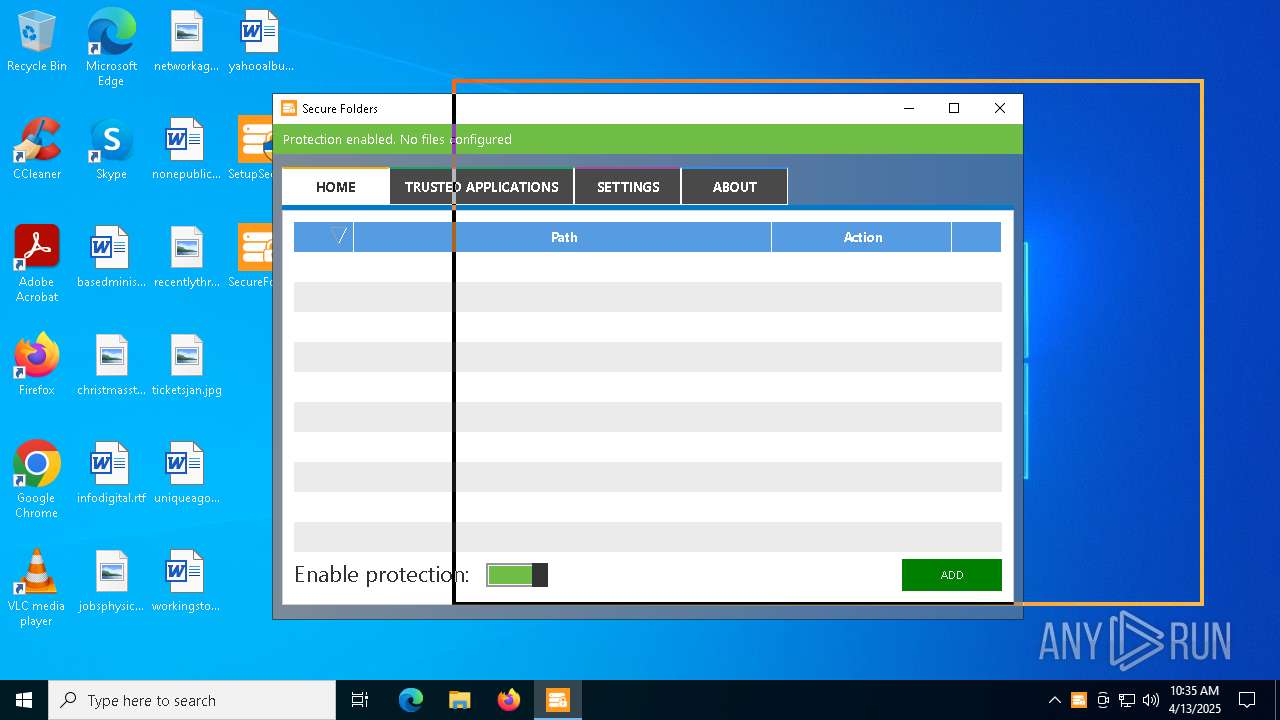Click Secure Folders taskbar icon
The image size is (1280, 720).
click(x=558, y=700)
